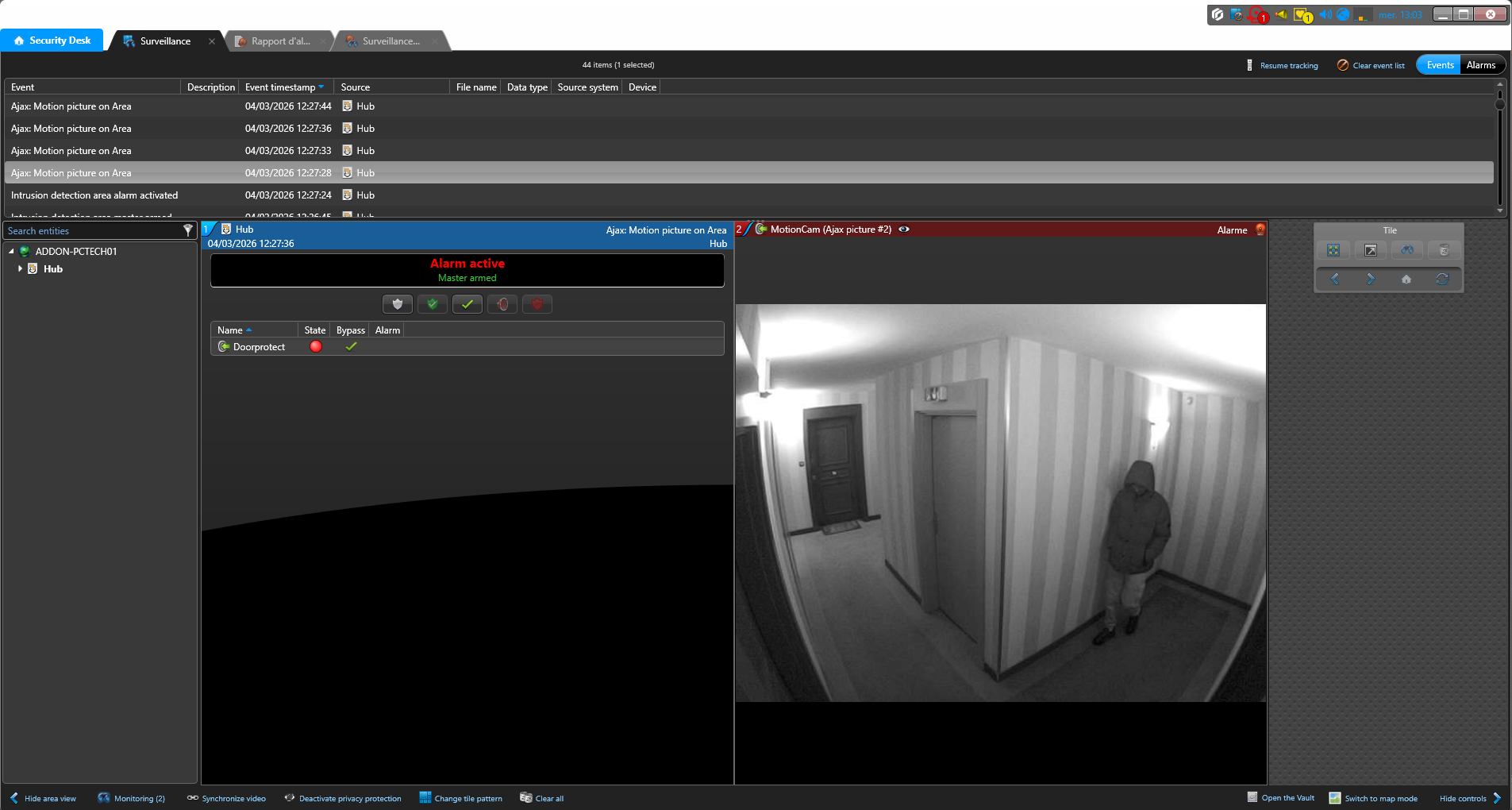
Task: Click the entity search filter funnel icon
Action: pos(188,230)
